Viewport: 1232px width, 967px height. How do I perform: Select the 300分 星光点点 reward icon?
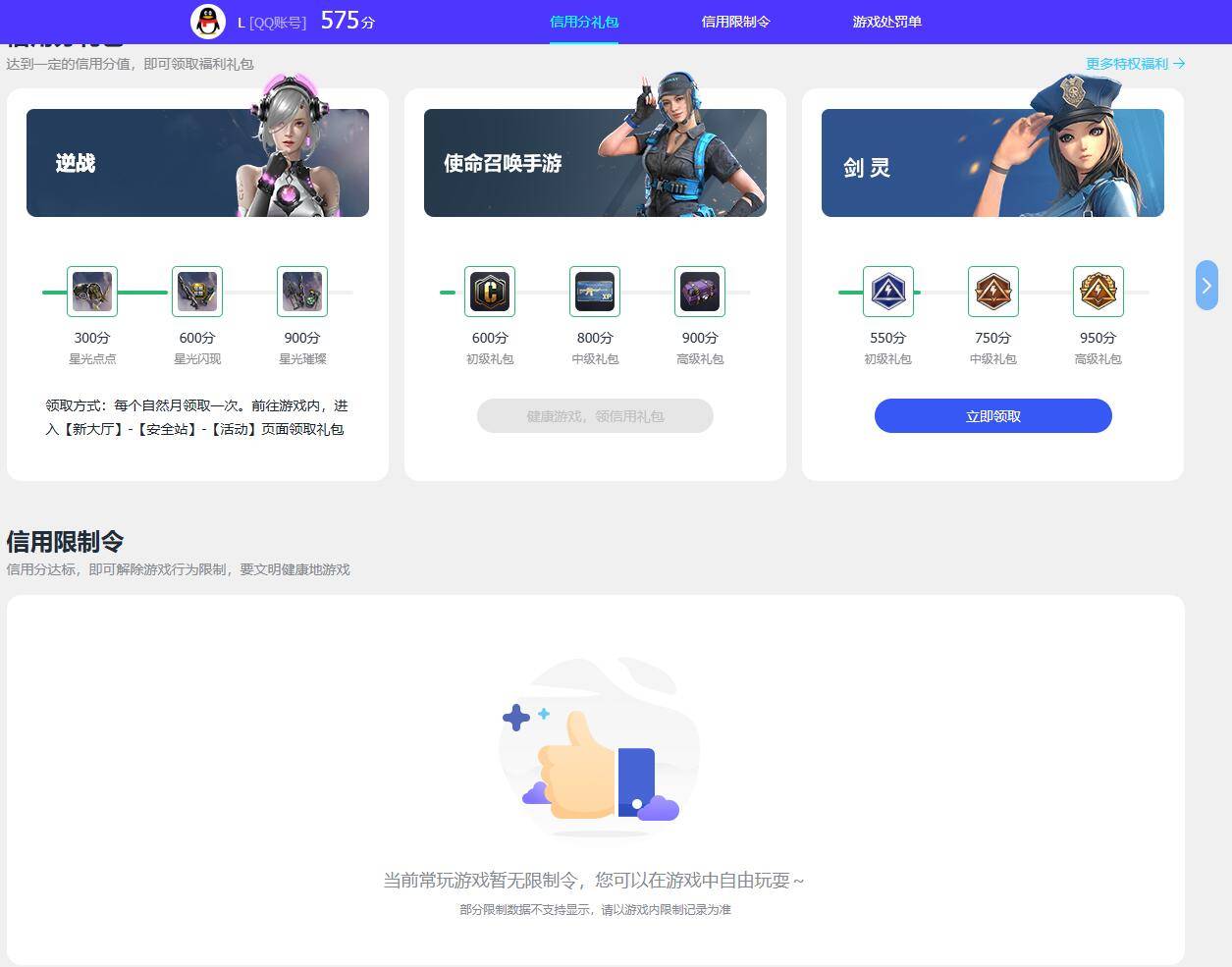pos(91,291)
